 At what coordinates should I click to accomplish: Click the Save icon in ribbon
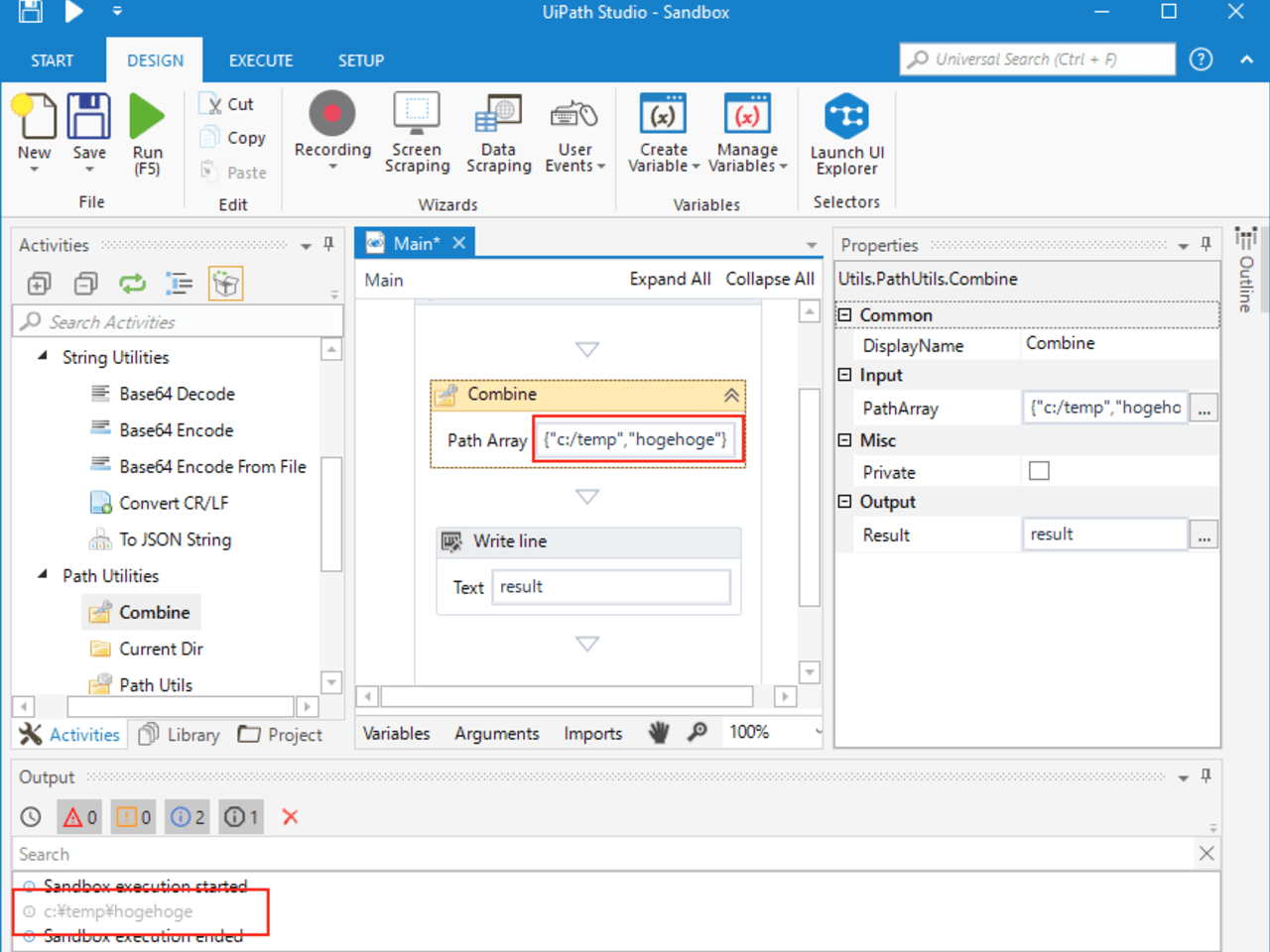pyautogui.click(x=88, y=117)
